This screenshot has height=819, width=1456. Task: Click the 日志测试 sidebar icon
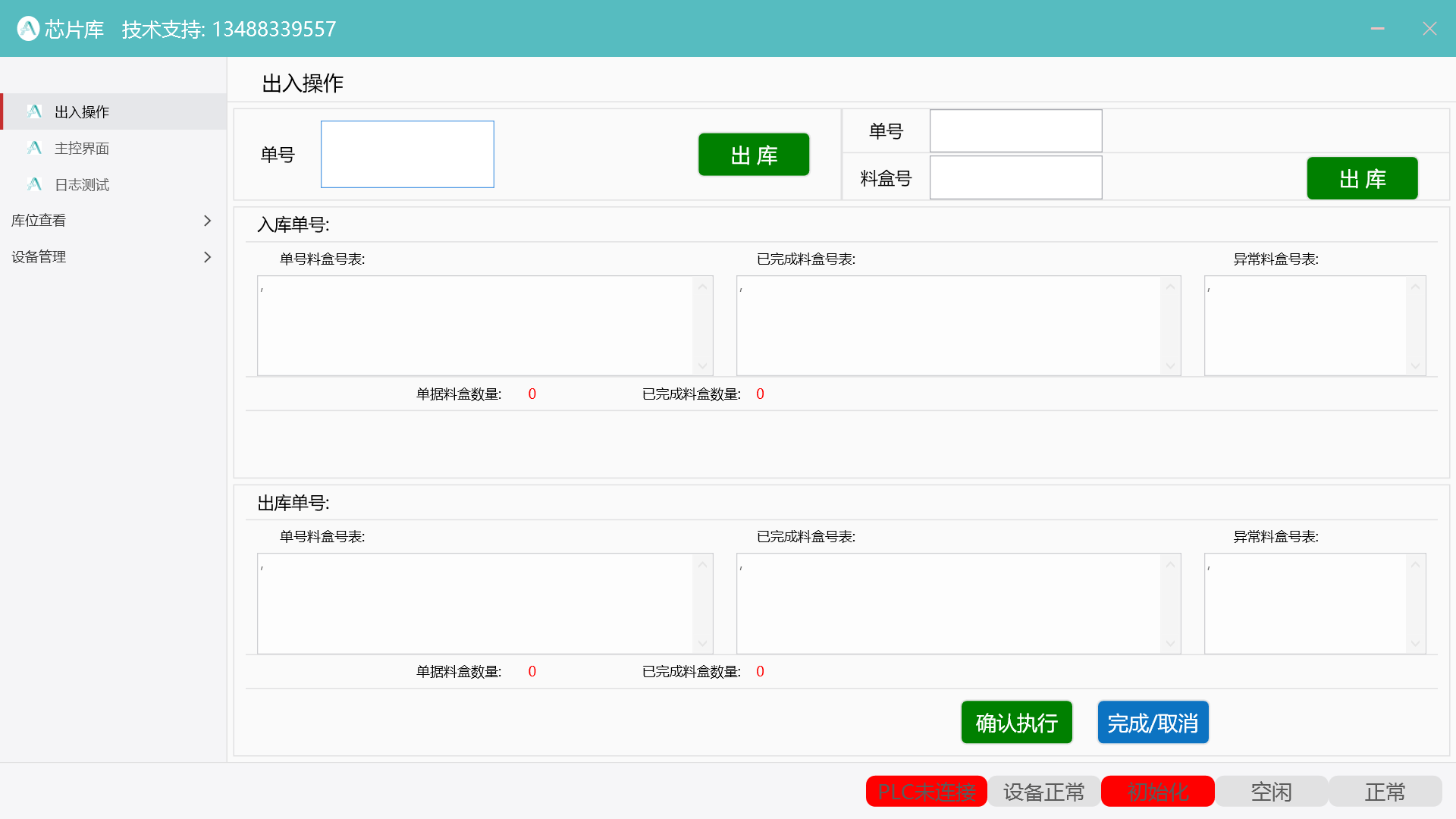pyautogui.click(x=34, y=184)
